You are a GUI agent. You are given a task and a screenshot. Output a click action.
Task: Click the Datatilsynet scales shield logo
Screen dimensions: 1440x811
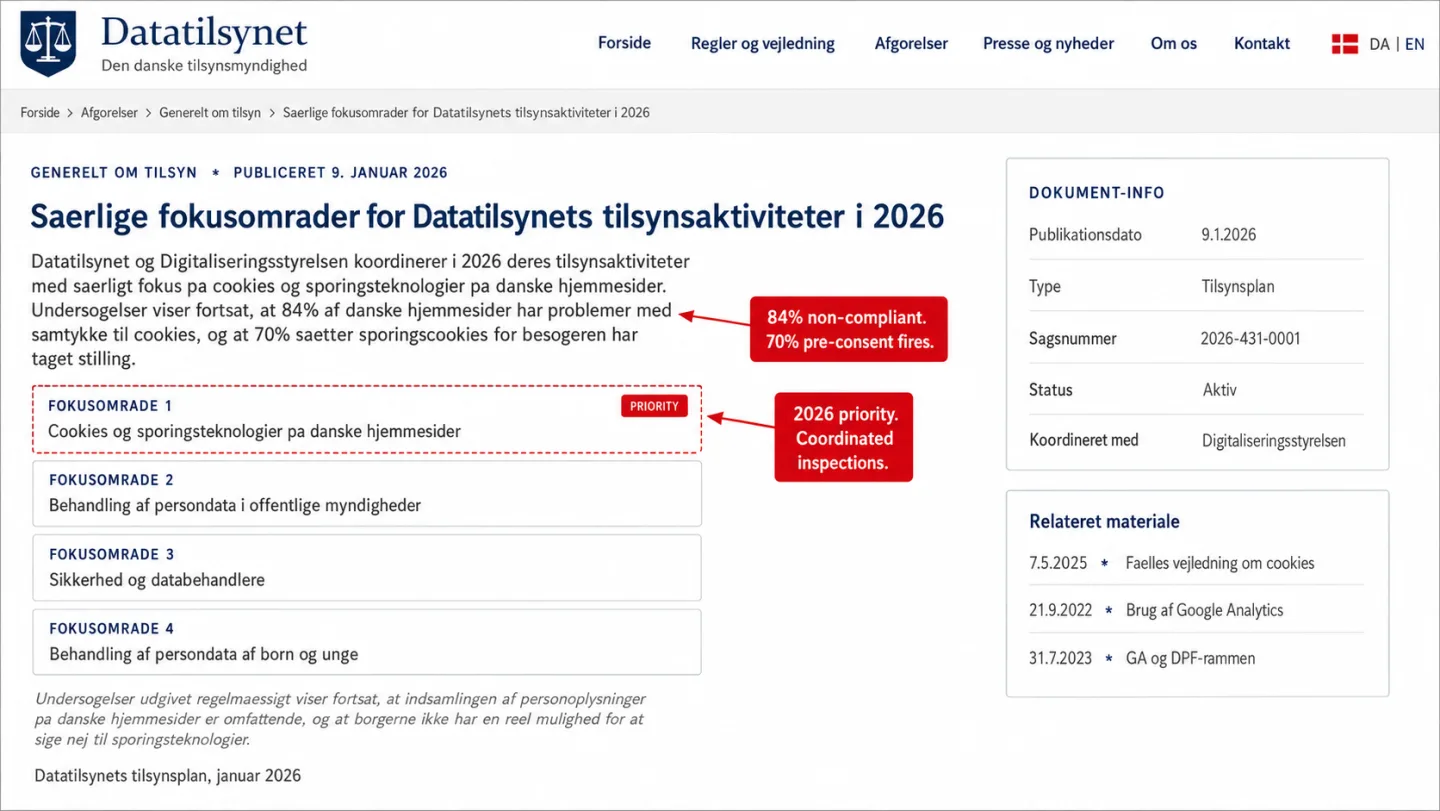[48, 43]
